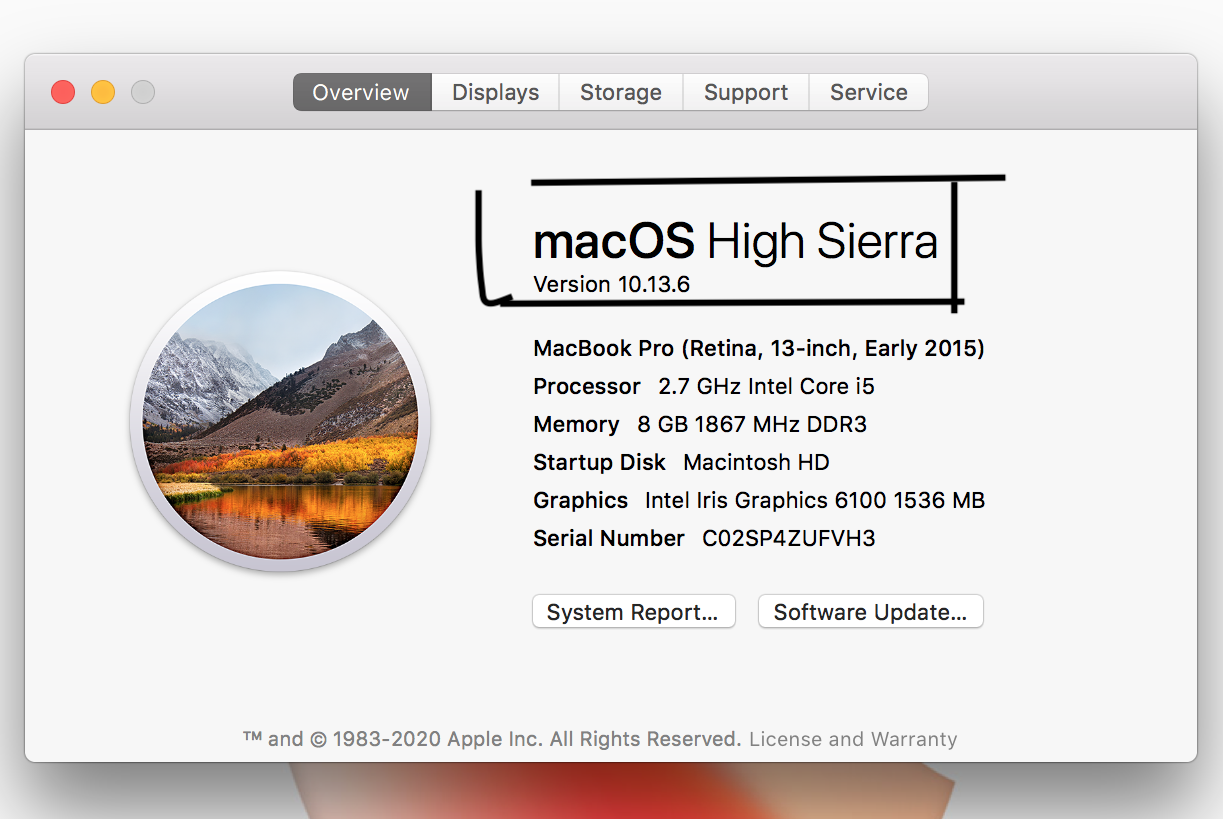The width and height of the screenshot is (1223, 819).
Task: Click the 8 GB 1867 MHz DDR3 value
Action: pos(752,424)
